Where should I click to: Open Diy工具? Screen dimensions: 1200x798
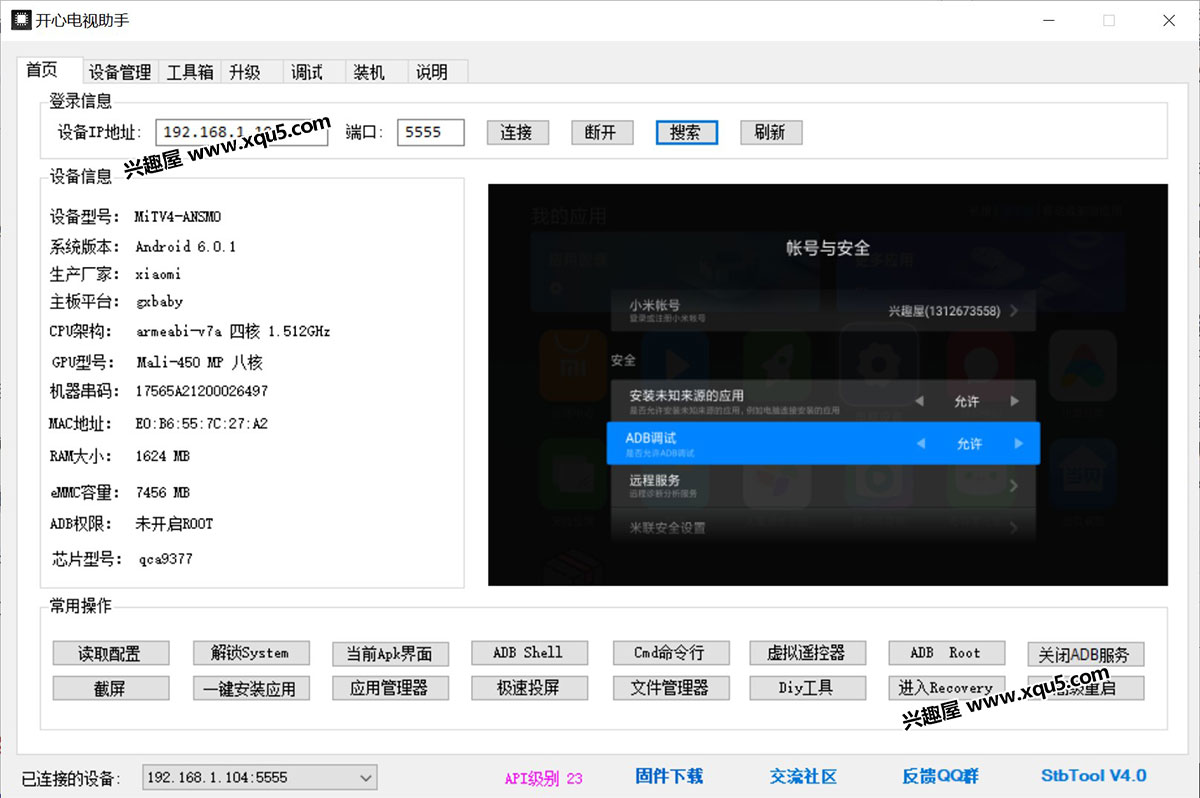click(807, 688)
